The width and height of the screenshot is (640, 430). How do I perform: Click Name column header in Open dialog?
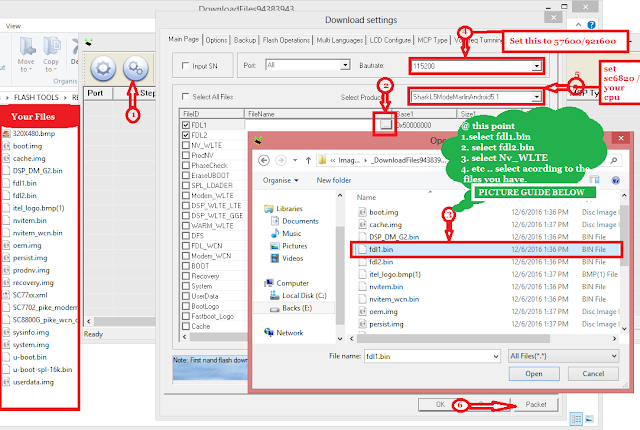tap(367, 197)
